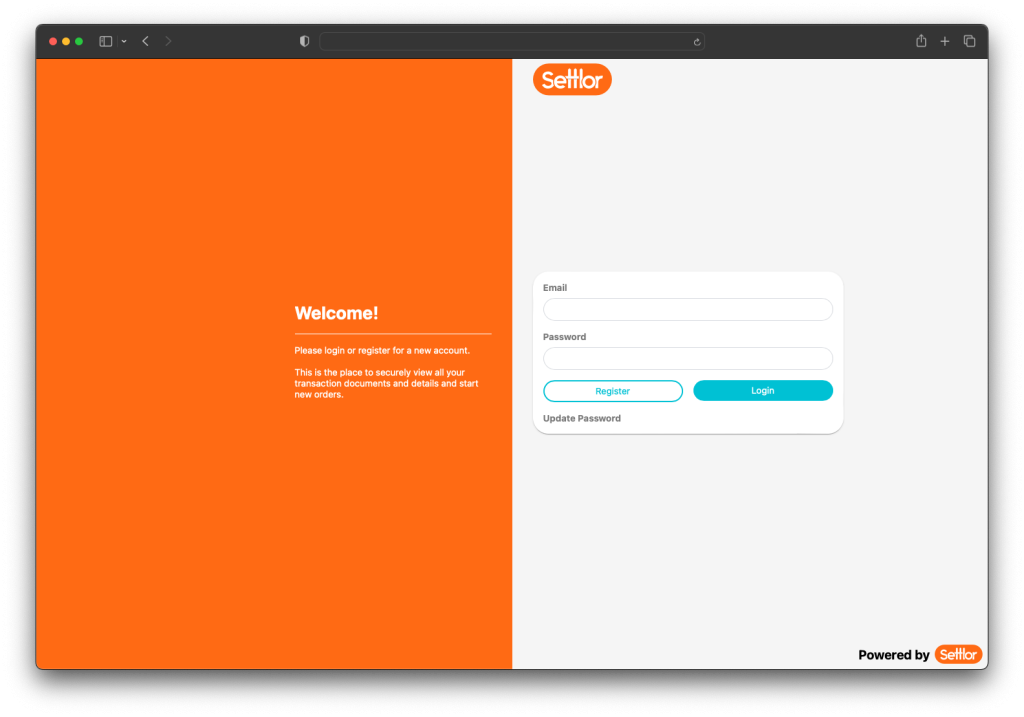Image resolution: width=1024 pixels, height=717 pixels.
Task: Click the green zoom traffic light
Action: pyautogui.click(x=79, y=41)
